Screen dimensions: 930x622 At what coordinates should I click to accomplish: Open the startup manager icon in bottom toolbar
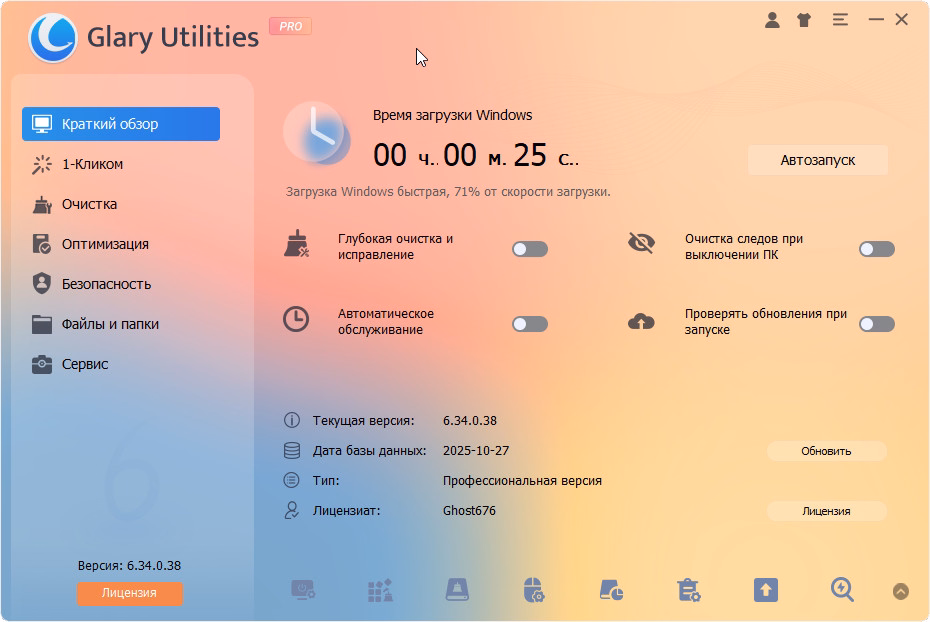pyautogui.click(x=303, y=590)
